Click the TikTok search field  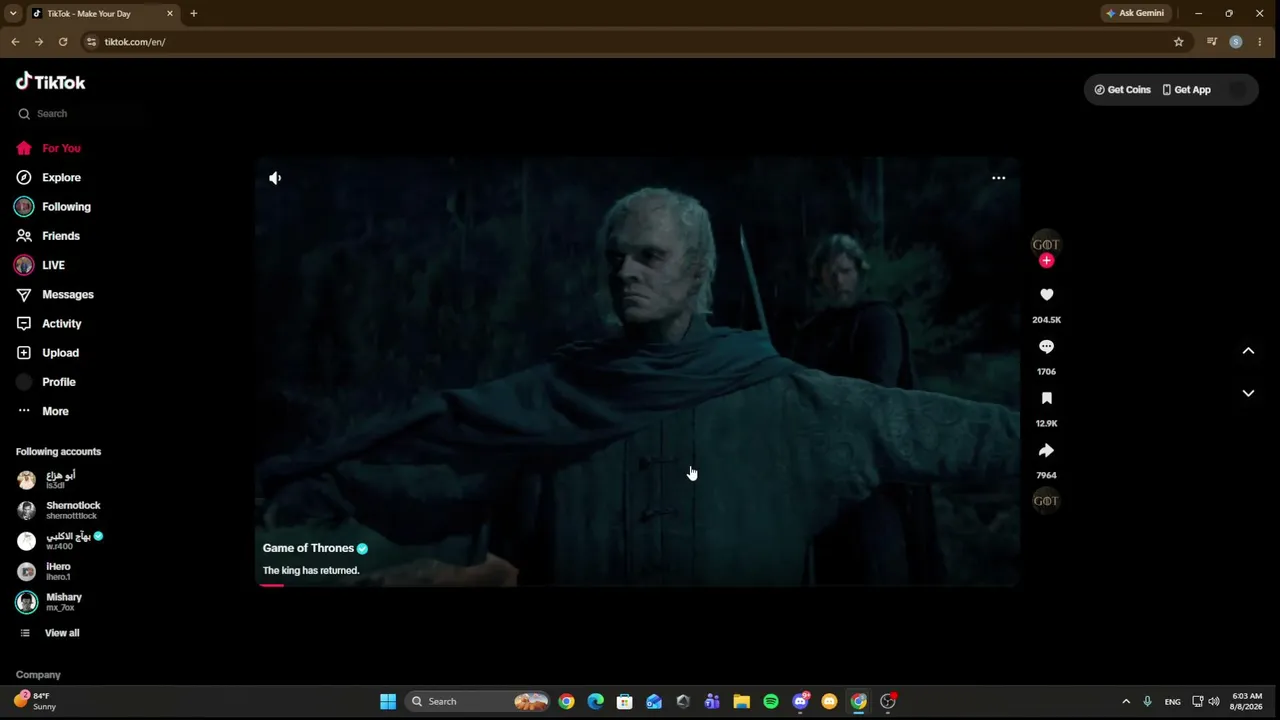[80, 114]
